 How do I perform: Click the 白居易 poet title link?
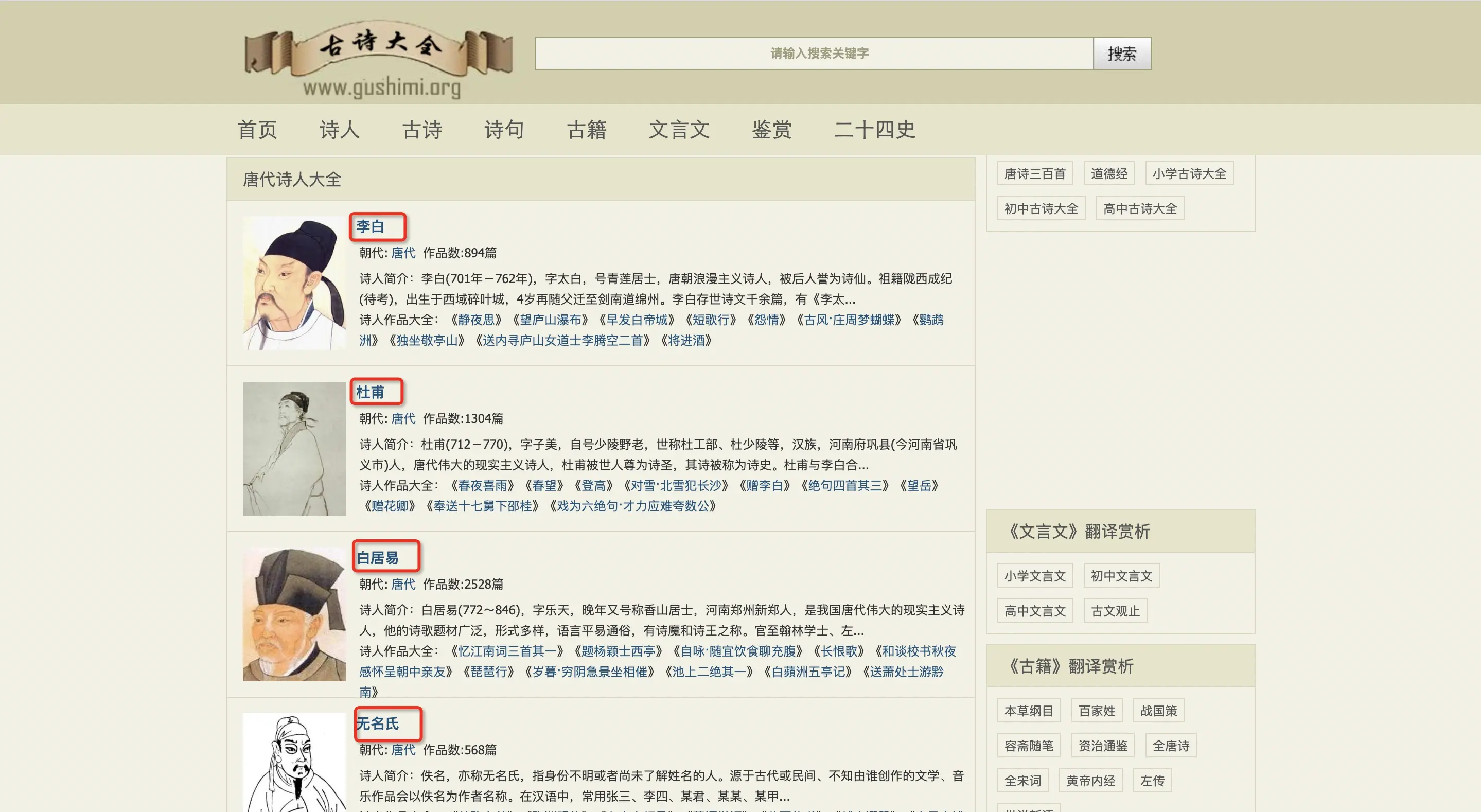(378, 558)
